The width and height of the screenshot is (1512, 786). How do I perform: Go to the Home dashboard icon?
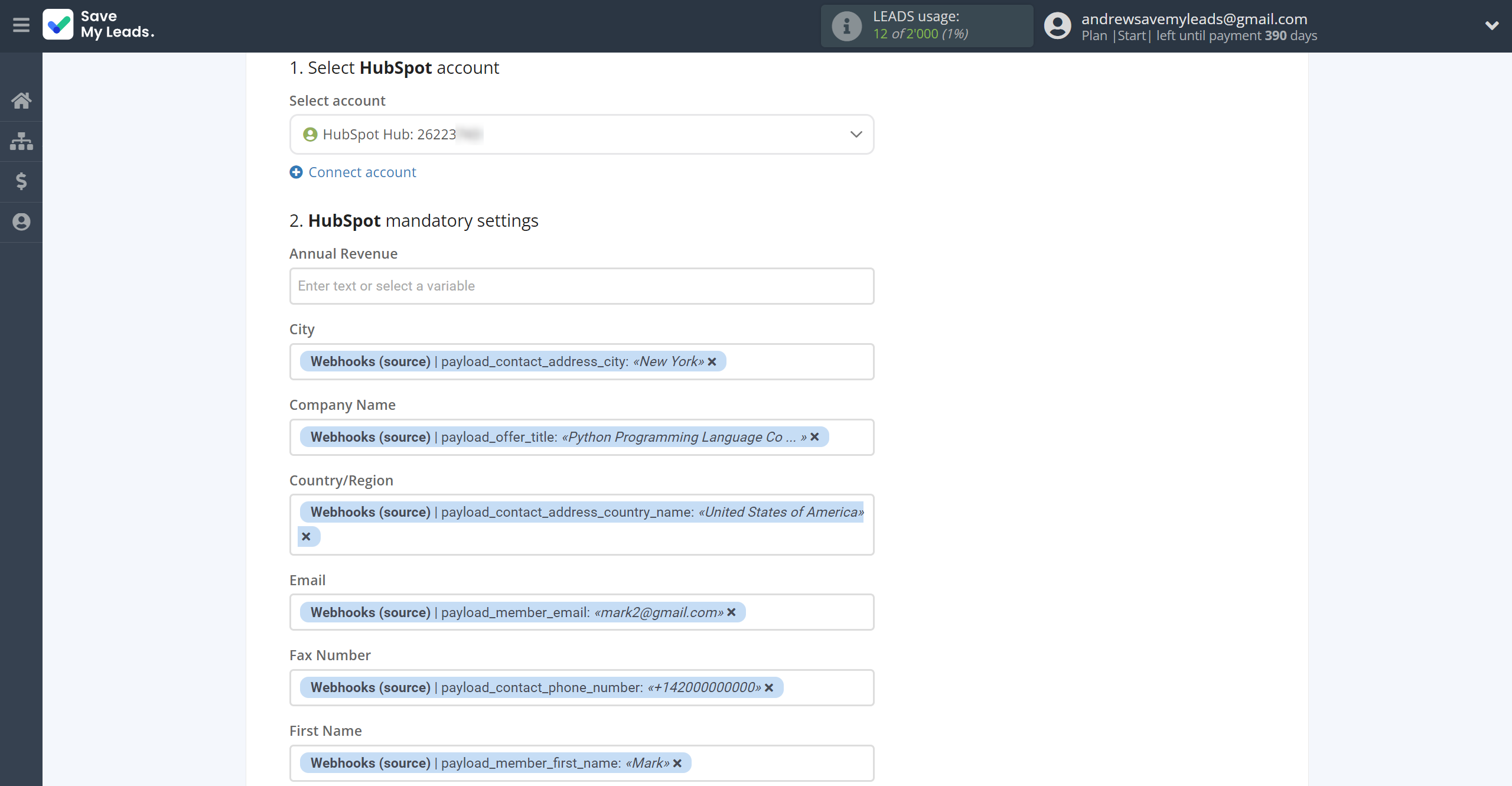click(x=21, y=100)
